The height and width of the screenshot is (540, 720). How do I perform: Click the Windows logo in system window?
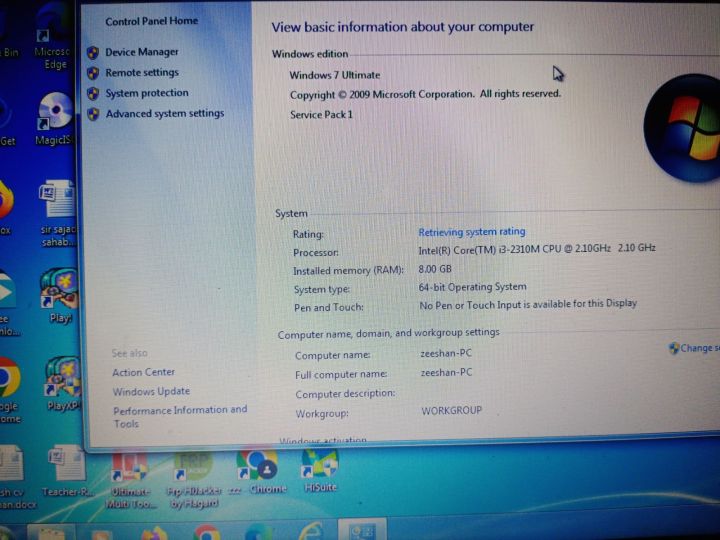(x=683, y=128)
